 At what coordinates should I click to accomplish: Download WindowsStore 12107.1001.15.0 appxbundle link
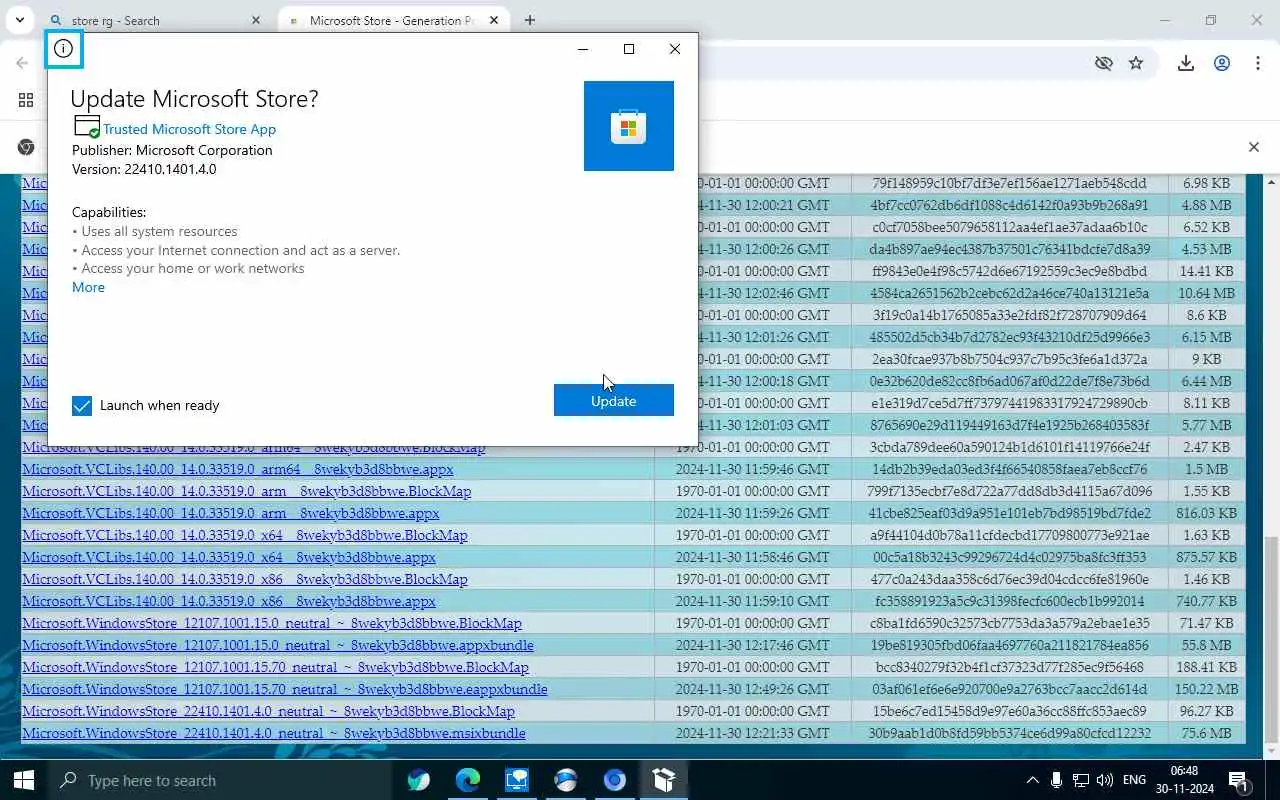[x=278, y=645]
